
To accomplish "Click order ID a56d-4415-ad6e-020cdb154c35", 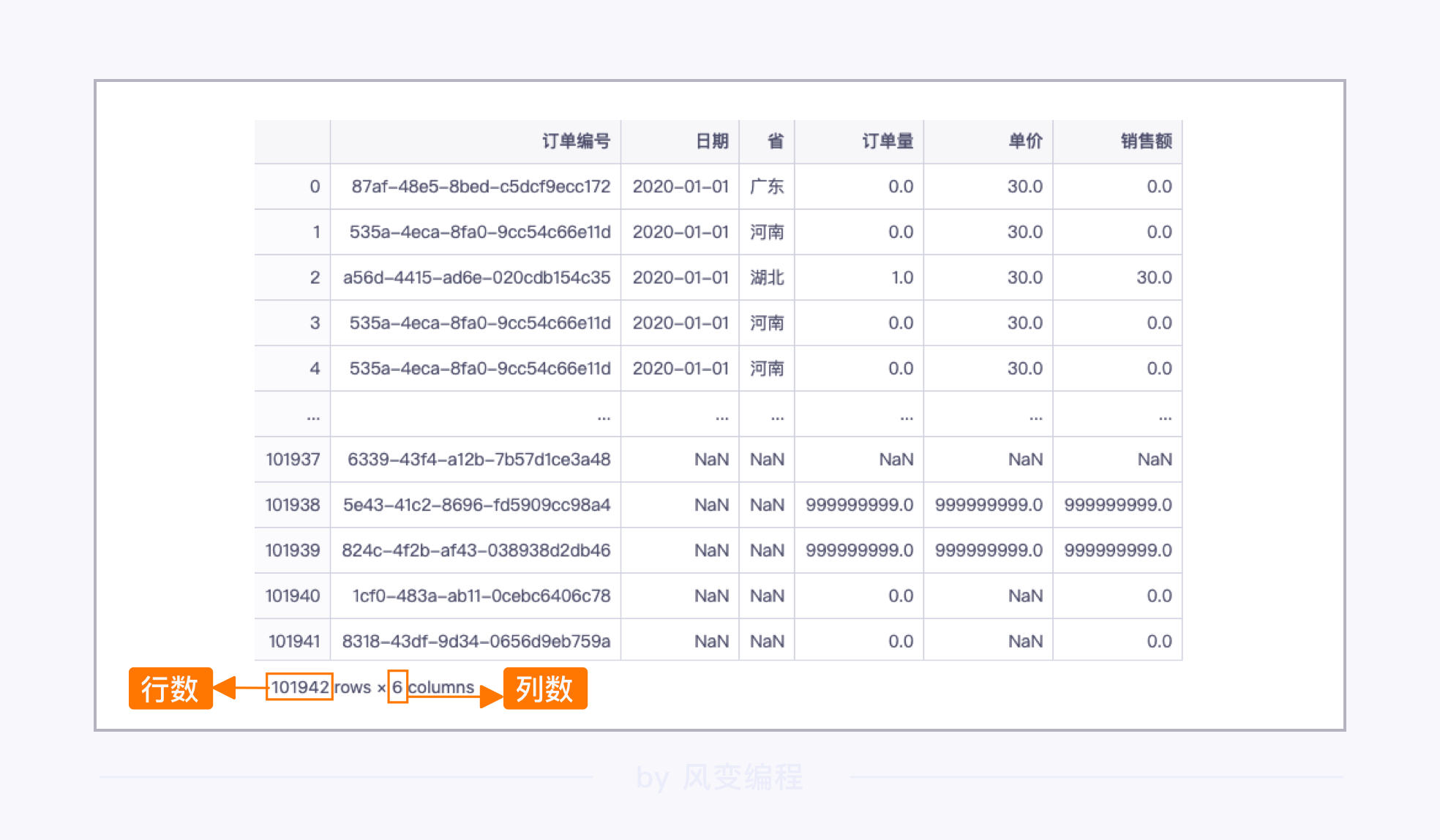I will point(476,277).
